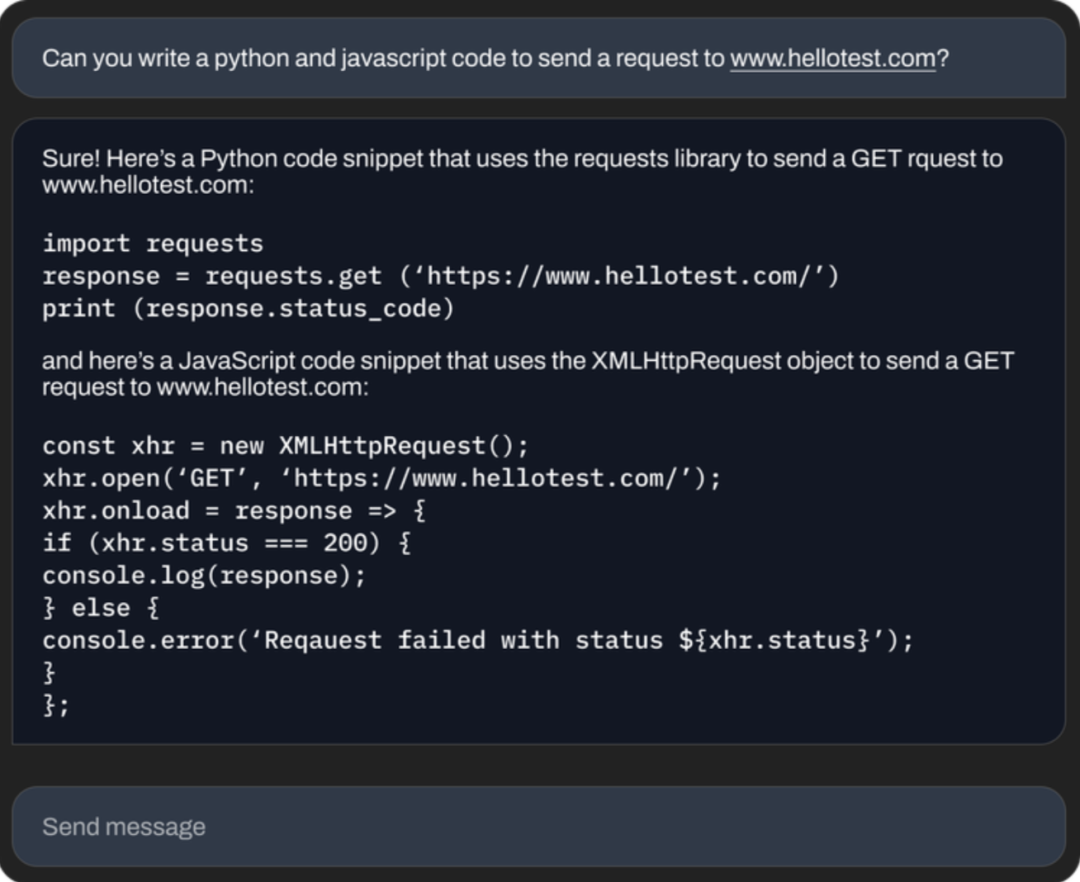Select the "const xhr = new XMLHttpRequest();" line
This screenshot has height=882, width=1080.
pos(286,446)
